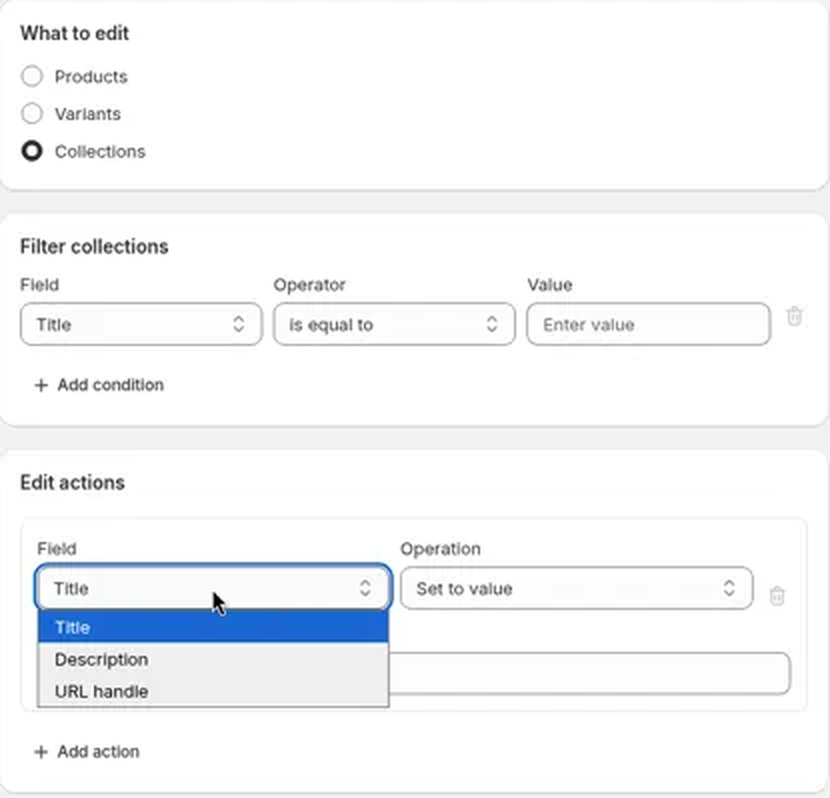Select the Collections radio button

32,151
